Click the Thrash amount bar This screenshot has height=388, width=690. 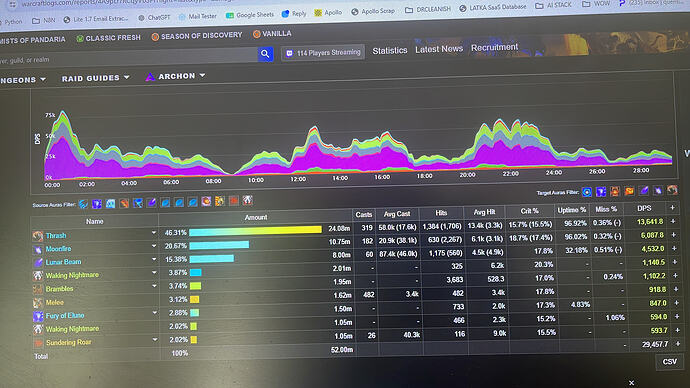pyautogui.click(x=256, y=230)
